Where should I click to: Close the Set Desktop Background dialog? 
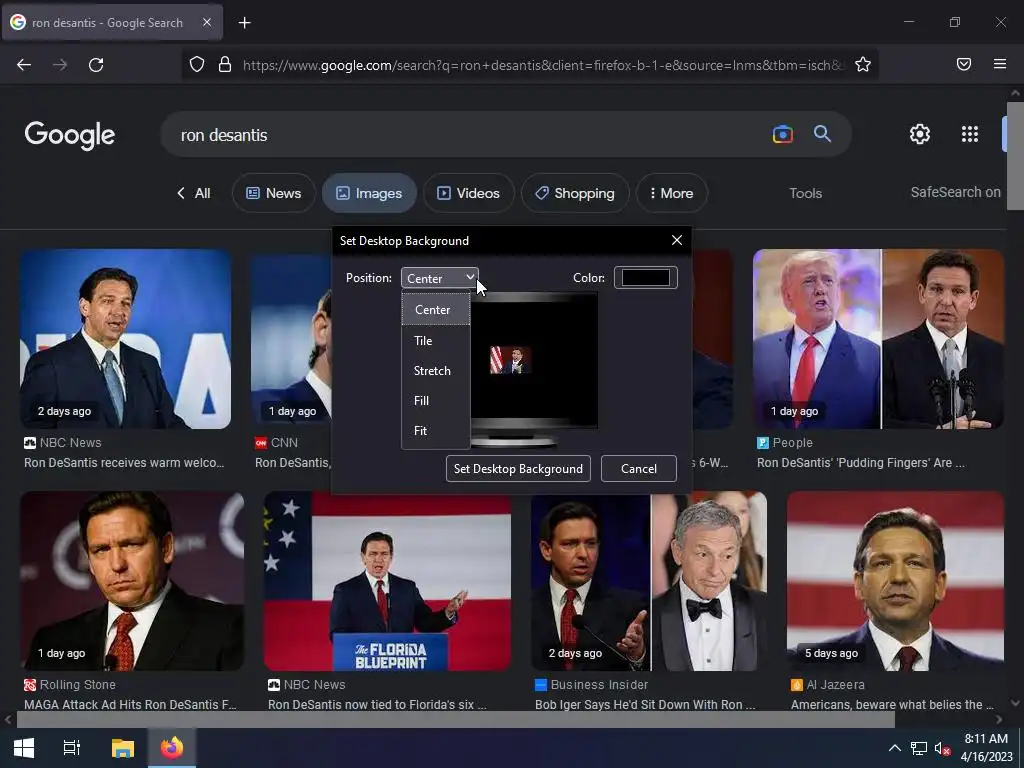pos(677,240)
